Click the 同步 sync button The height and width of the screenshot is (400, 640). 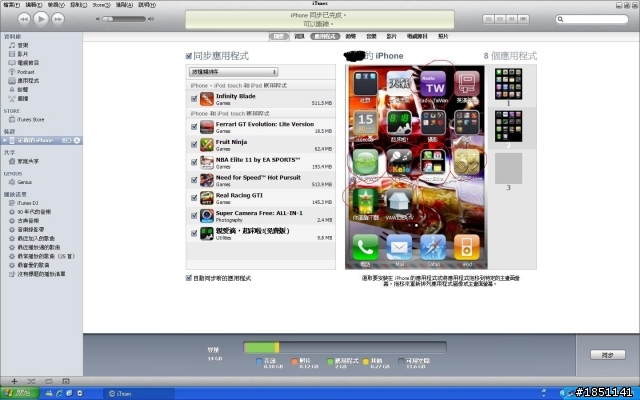point(608,355)
